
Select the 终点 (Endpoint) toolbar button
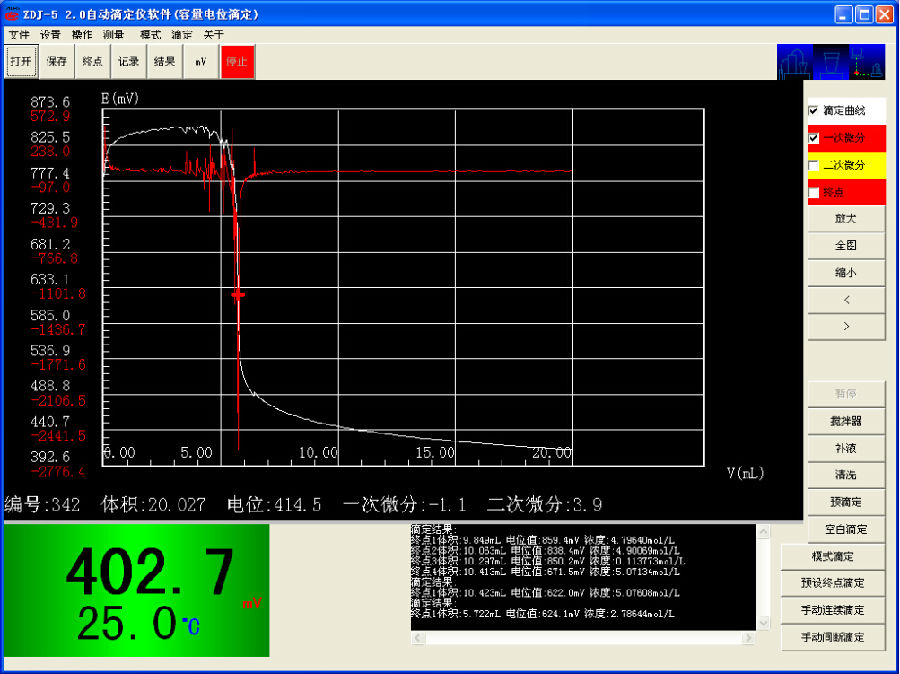point(92,61)
